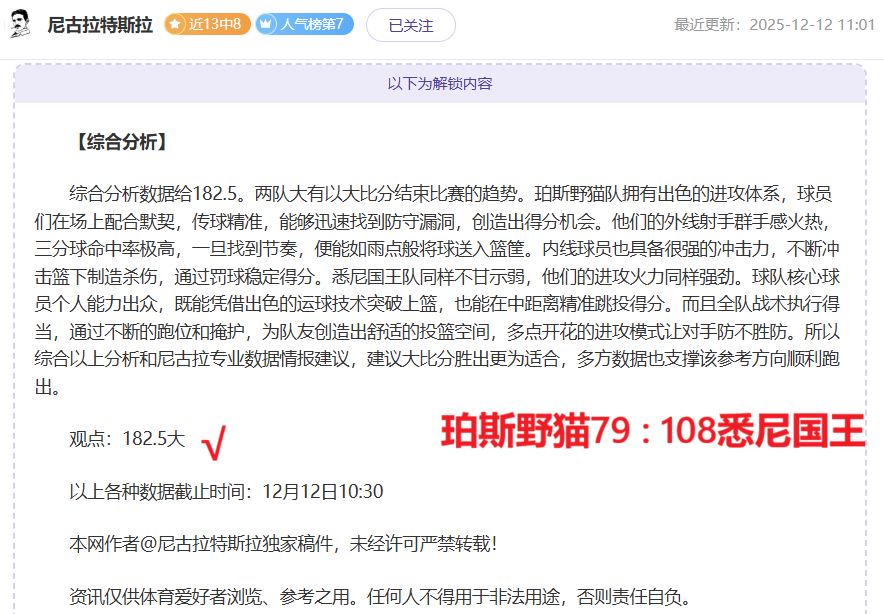Viewport: 884px width, 614px height.
Task: Click the author avatar image
Action: (20, 24)
